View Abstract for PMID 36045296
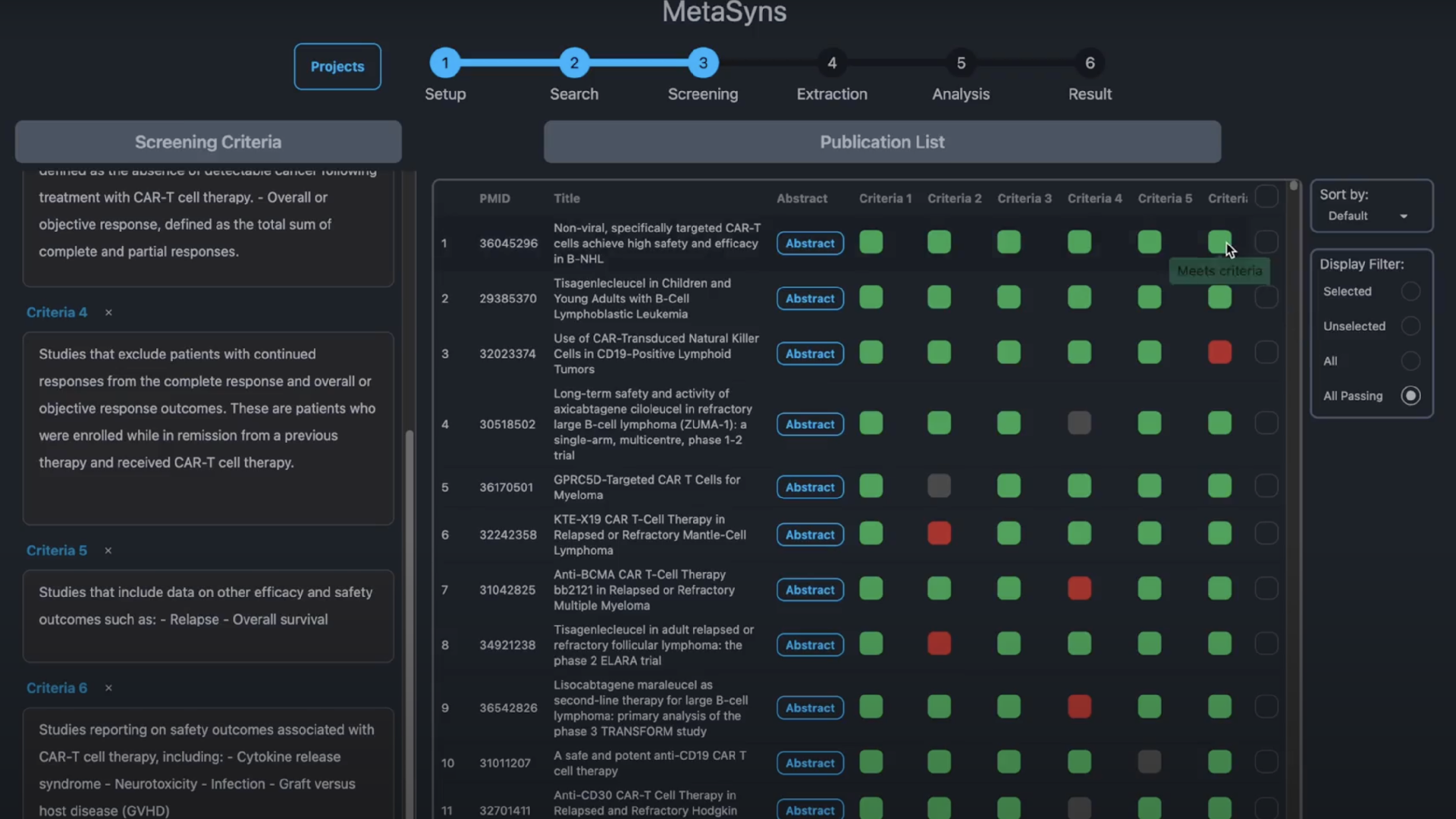The height and width of the screenshot is (819, 1456). [810, 243]
